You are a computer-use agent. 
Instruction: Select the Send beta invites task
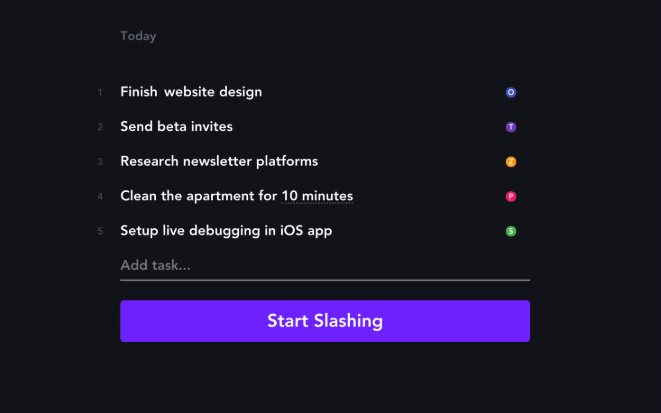(x=176, y=126)
